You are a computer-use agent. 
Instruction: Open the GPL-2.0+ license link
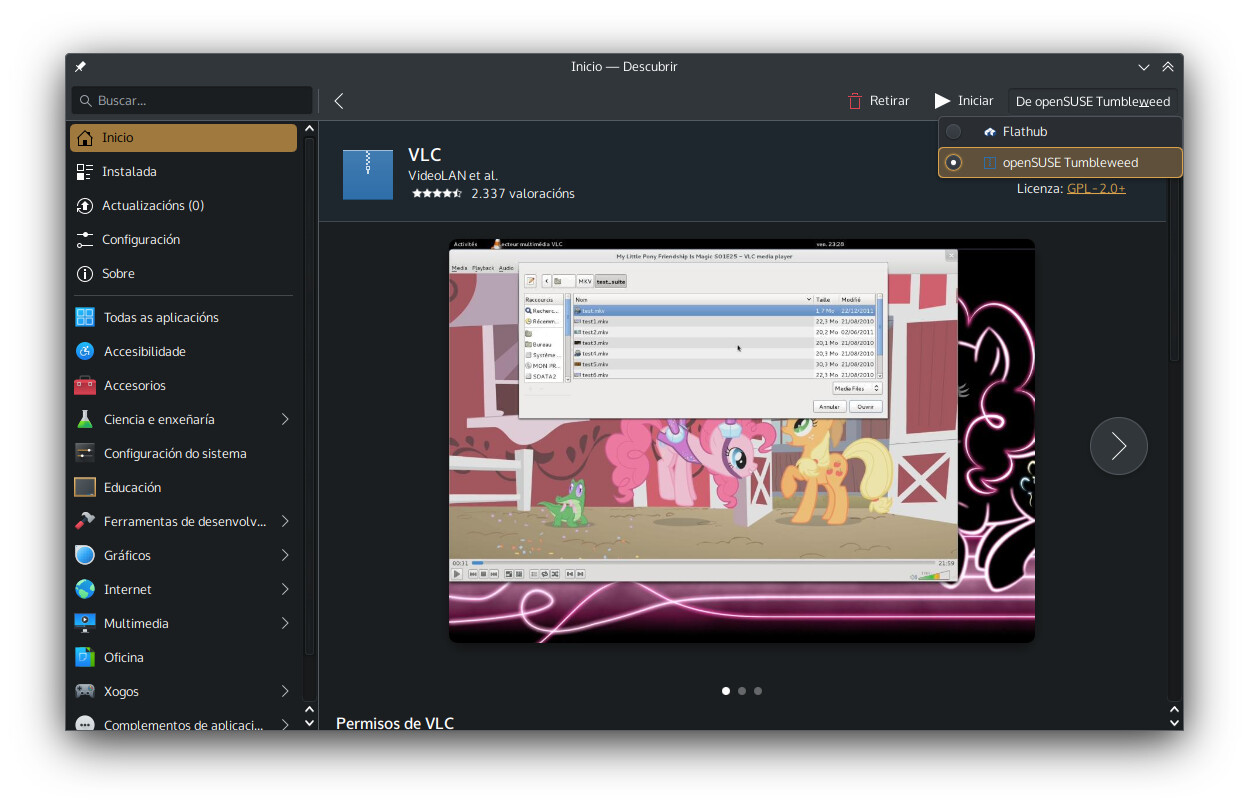coord(1096,187)
